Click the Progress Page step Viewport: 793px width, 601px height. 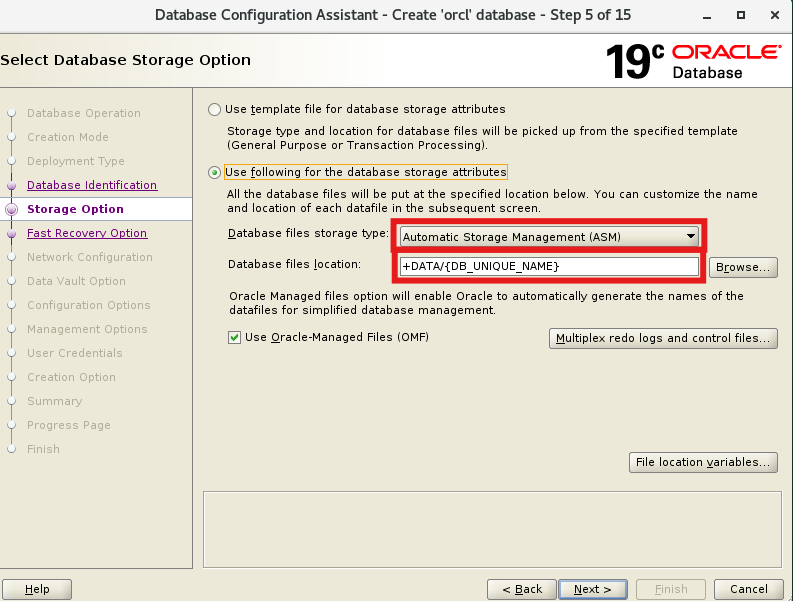(69, 425)
